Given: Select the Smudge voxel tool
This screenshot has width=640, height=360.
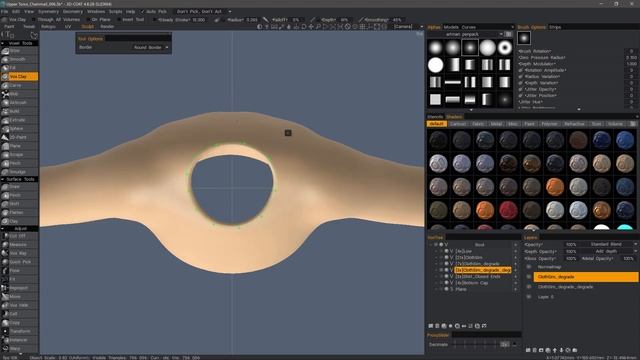Looking at the screenshot, I should pyautogui.click(x=20, y=172).
